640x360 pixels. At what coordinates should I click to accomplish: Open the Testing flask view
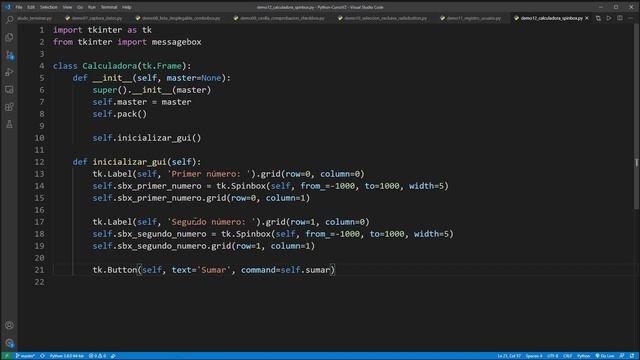9,124
